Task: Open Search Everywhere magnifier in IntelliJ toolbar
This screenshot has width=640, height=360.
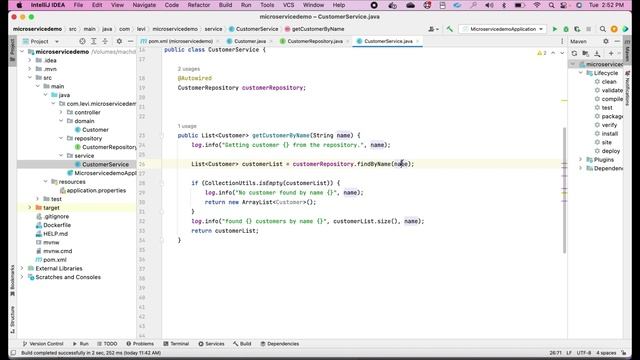Action: (x=602, y=29)
